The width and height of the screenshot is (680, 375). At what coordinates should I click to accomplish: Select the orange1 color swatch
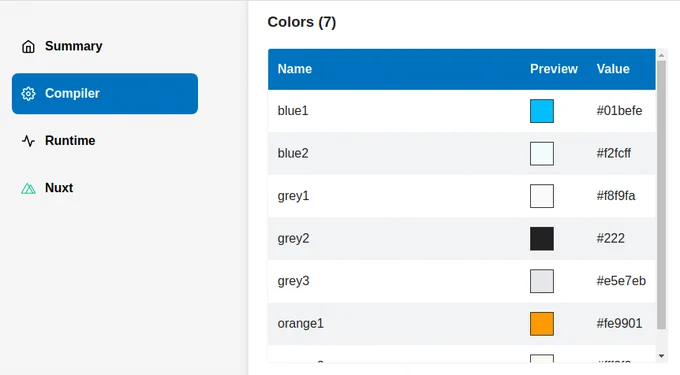point(542,323)
